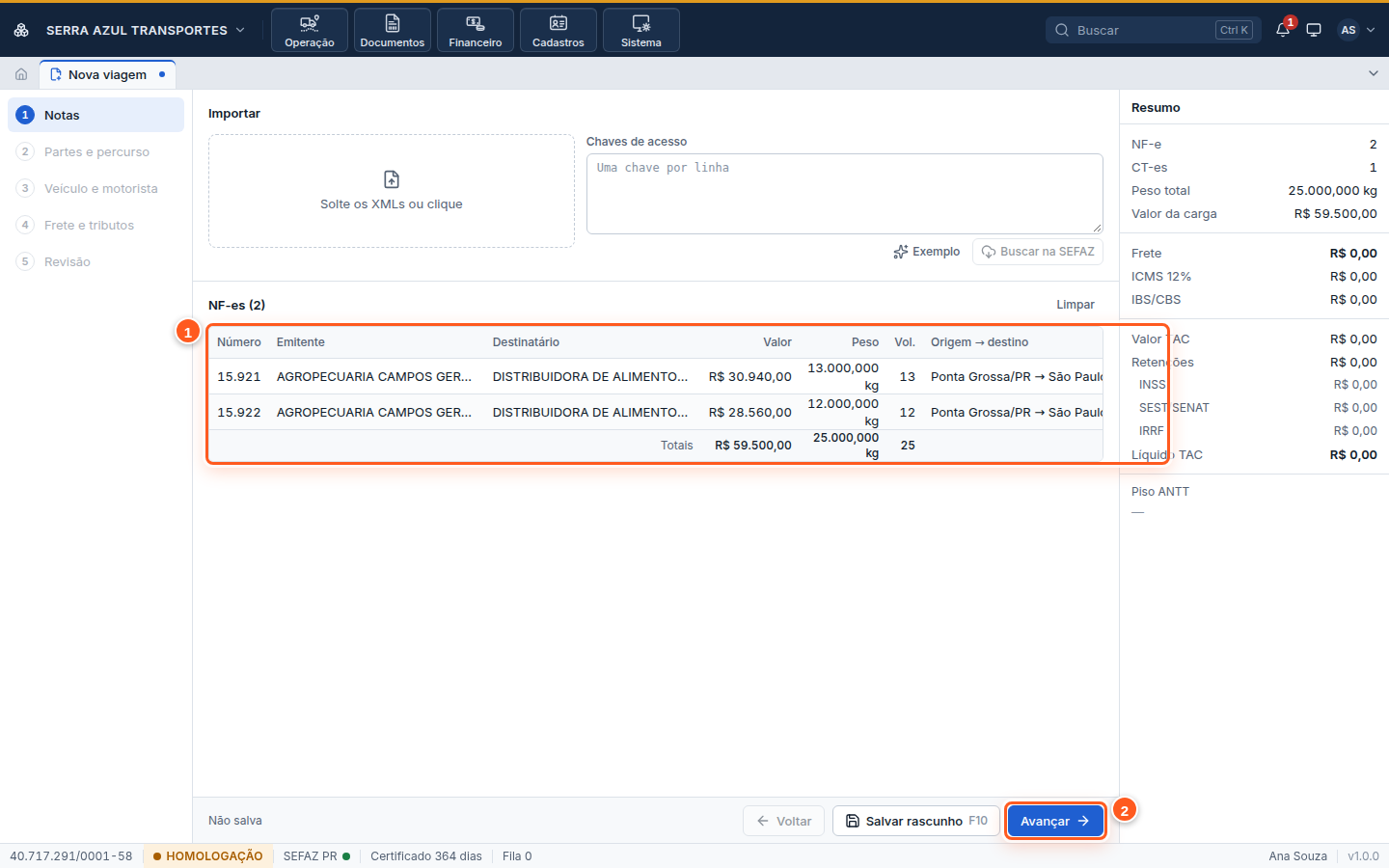Screen dimensions: 1389x868
Task: Open the Sistema menu
Action: click(x=641, y=30)
